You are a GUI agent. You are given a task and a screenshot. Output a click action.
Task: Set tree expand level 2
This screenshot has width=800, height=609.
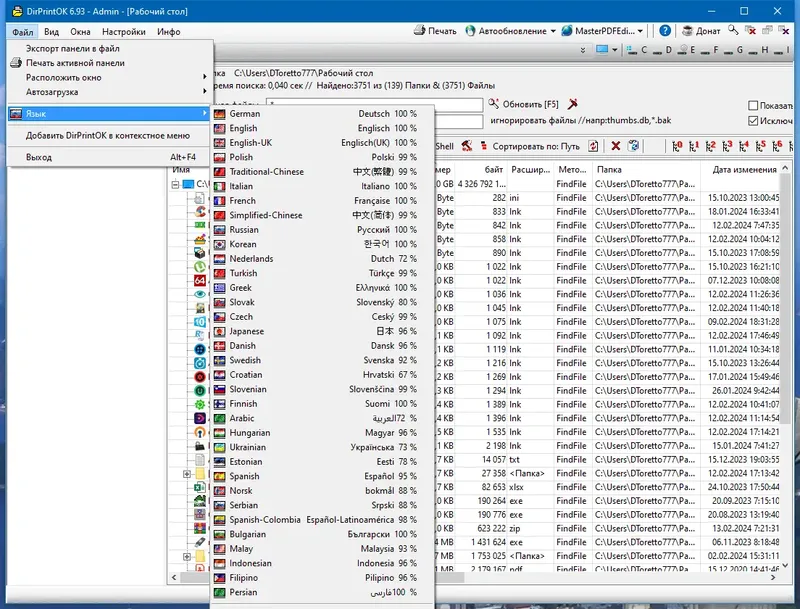click(711, 146)
